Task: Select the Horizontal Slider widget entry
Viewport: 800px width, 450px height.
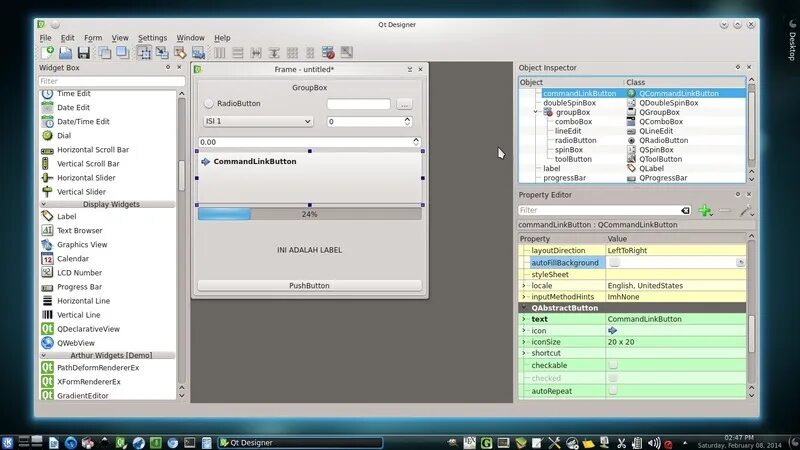Action: [x=86, y=178]
